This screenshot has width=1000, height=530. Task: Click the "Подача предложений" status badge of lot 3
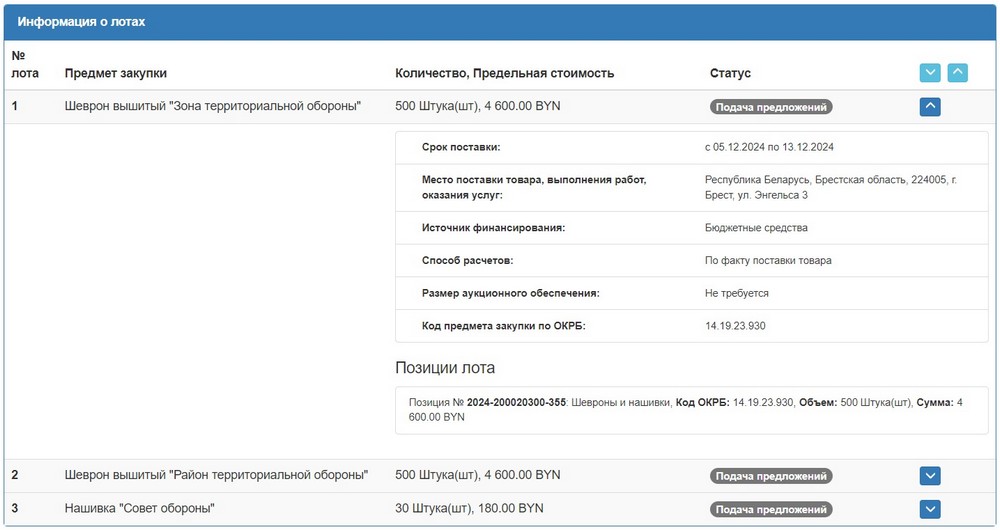[771, 509]
